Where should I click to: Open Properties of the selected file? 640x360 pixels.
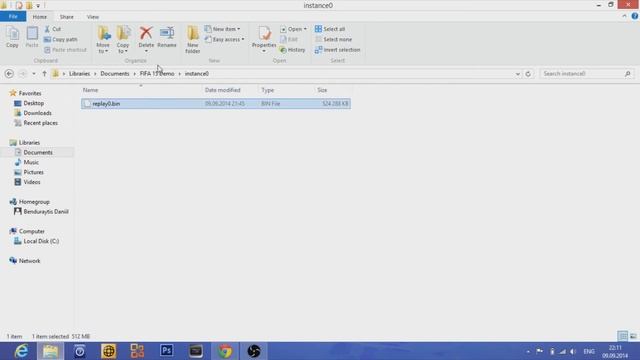[264, 39]
